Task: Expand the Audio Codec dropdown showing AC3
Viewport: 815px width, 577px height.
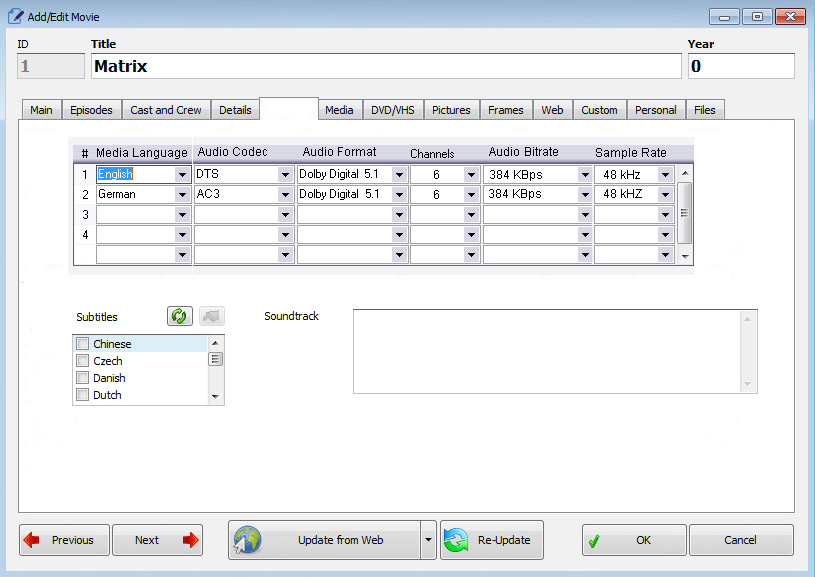Action: click(x=286, y=194)
